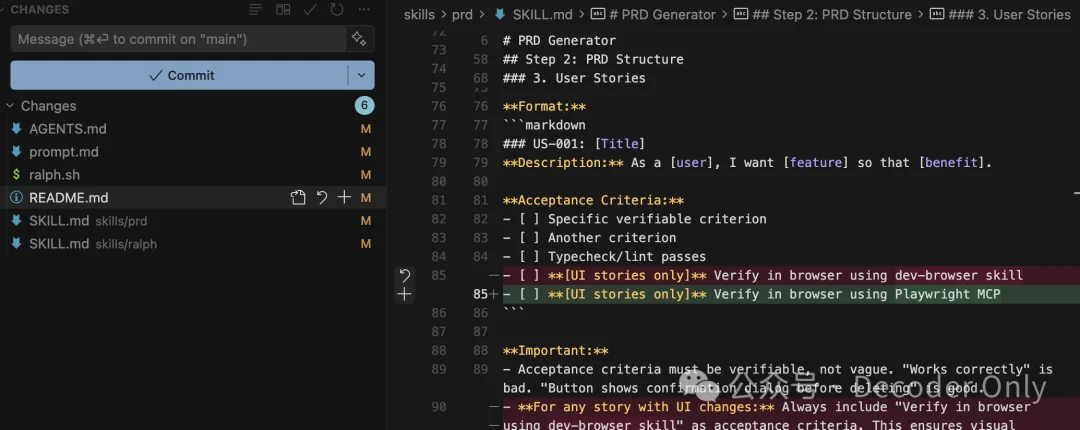This screenshot has height=430, width=1080.
Task: Stage the diff block using gutter plus
Action: click(404, 294)
